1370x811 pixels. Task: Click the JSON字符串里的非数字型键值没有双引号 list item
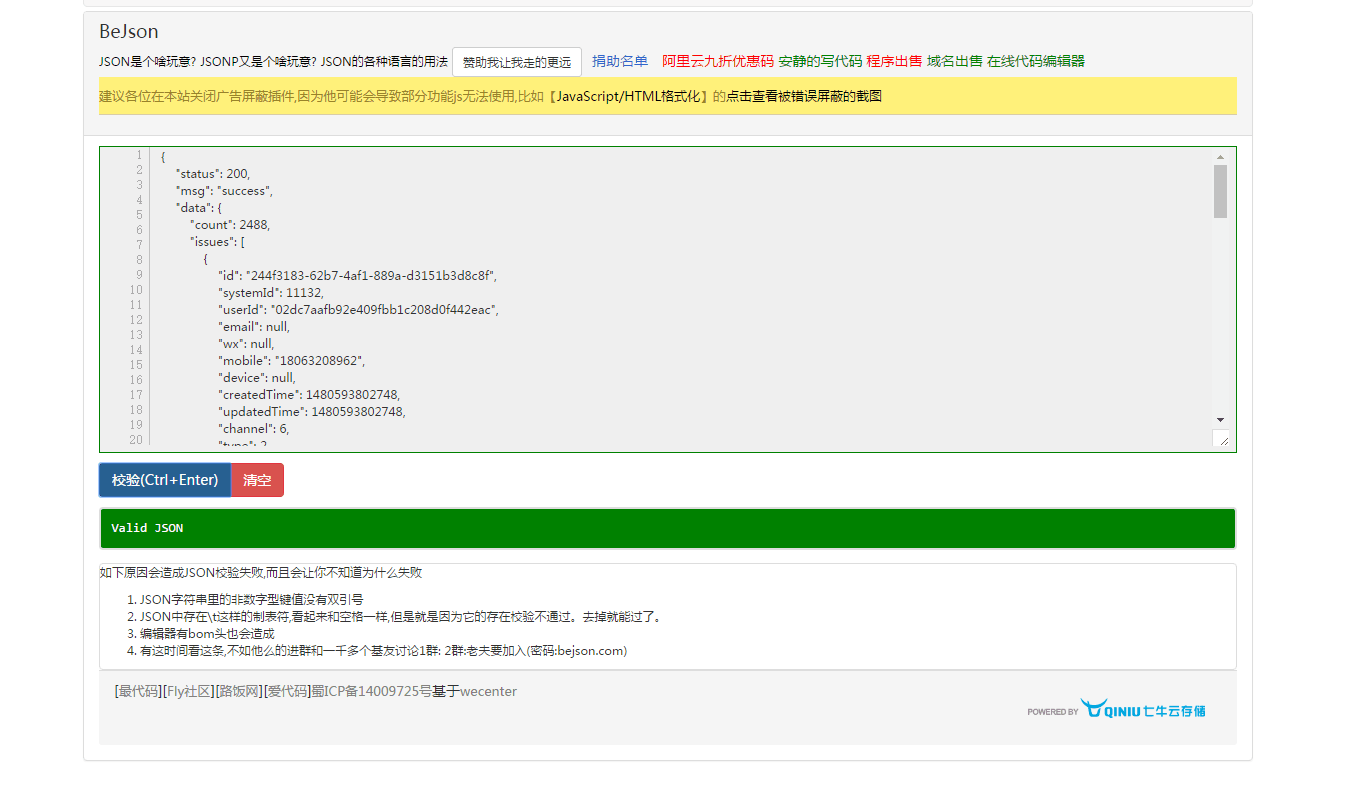click(x=251, y=600)
